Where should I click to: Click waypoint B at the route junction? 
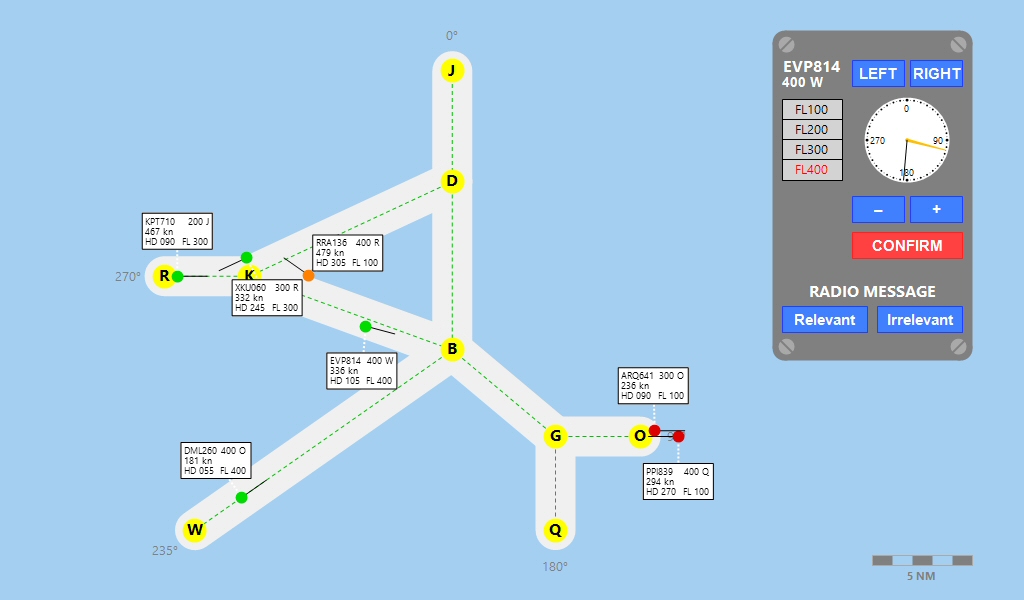pyautogui.click(x=452, y=349)
